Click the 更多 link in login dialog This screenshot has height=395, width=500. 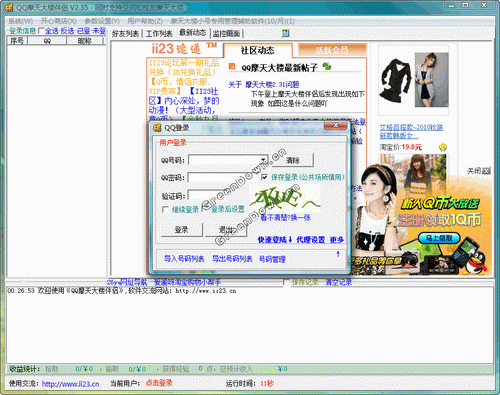337,240
